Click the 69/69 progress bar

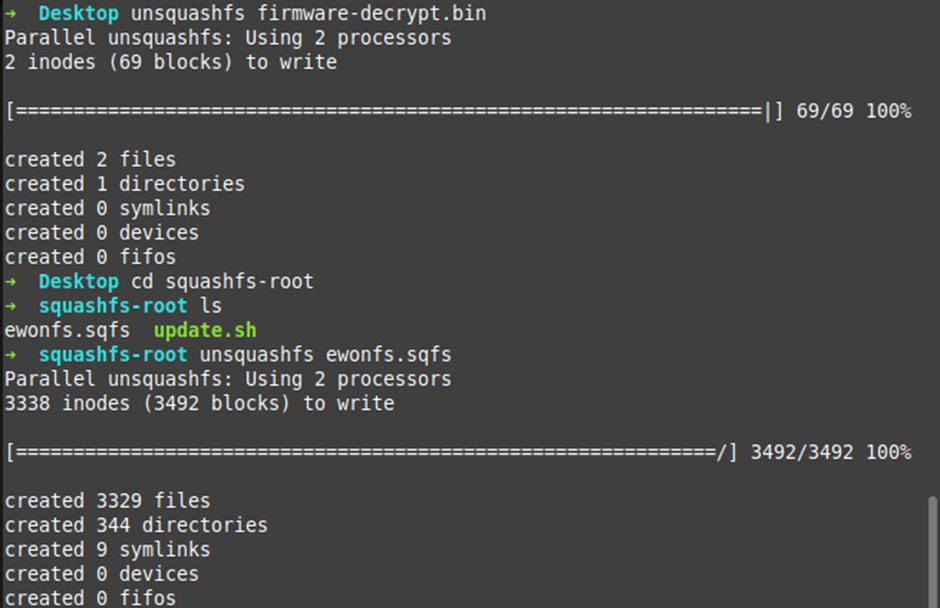point(390,112)
